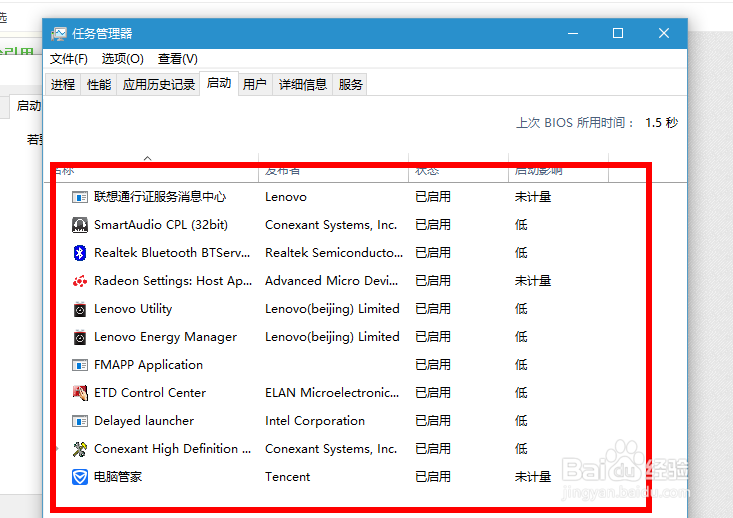Click the ETD Control Center icon

click(x=80, y=393)
